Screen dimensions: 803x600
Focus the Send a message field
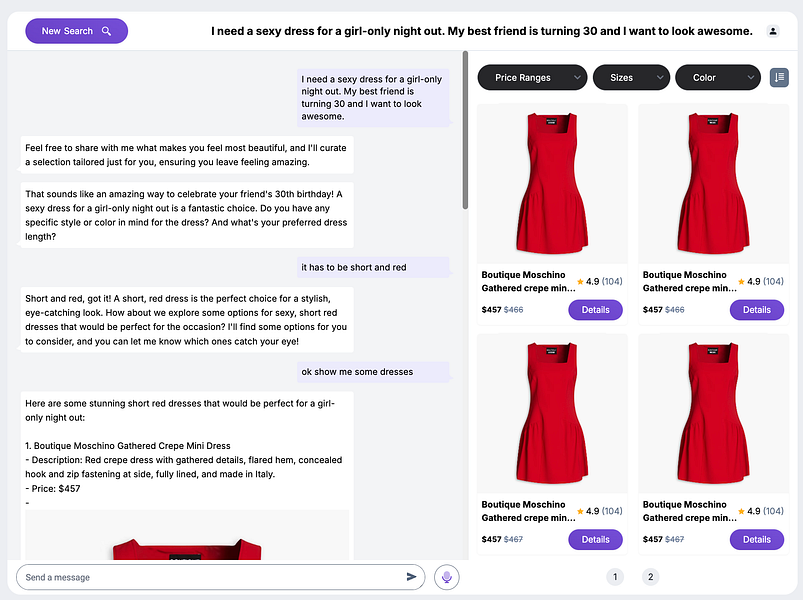click(x=220, y=577)
